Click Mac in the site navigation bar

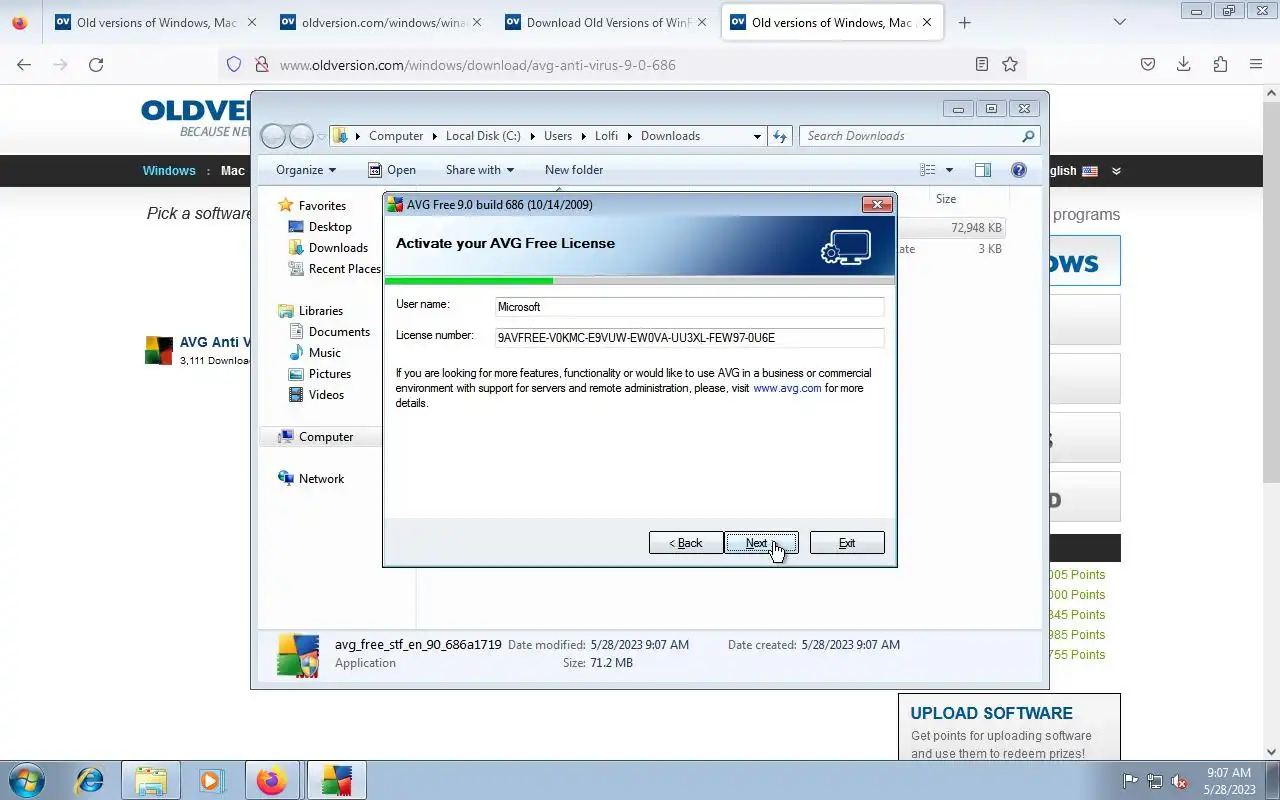pos(233,171)
